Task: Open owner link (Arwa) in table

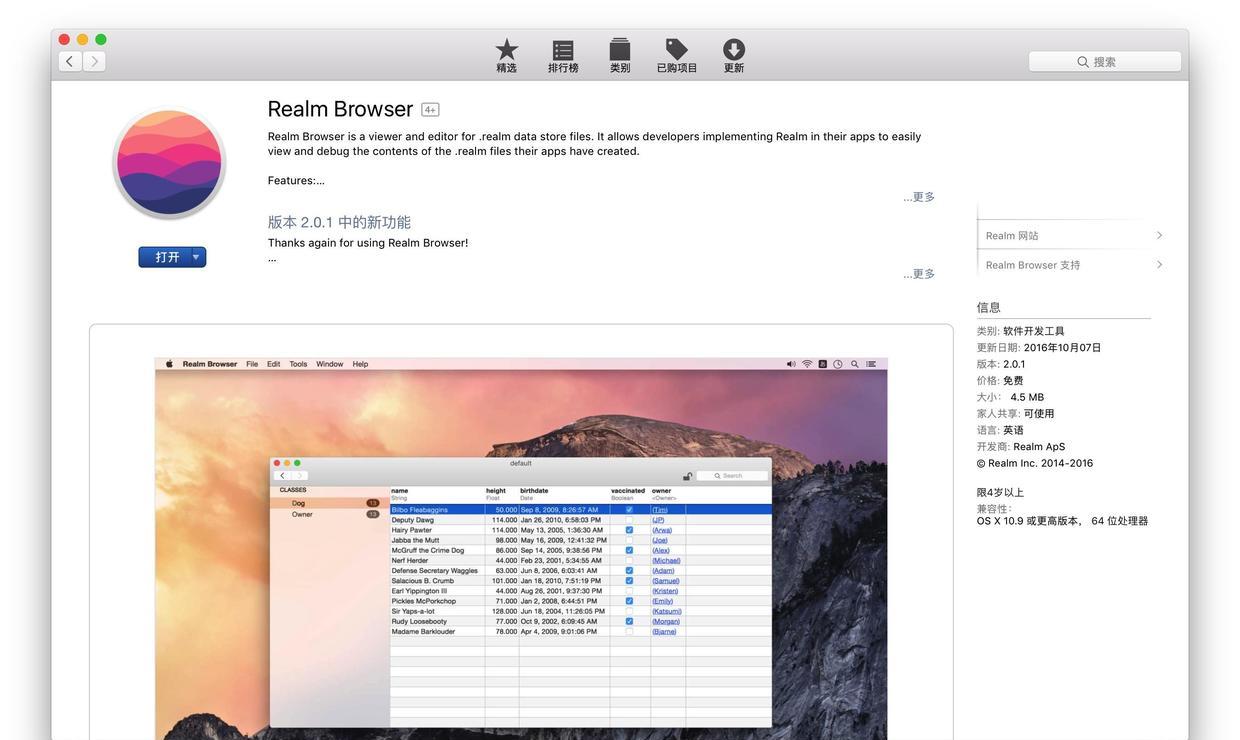Action: pos(662,530)
